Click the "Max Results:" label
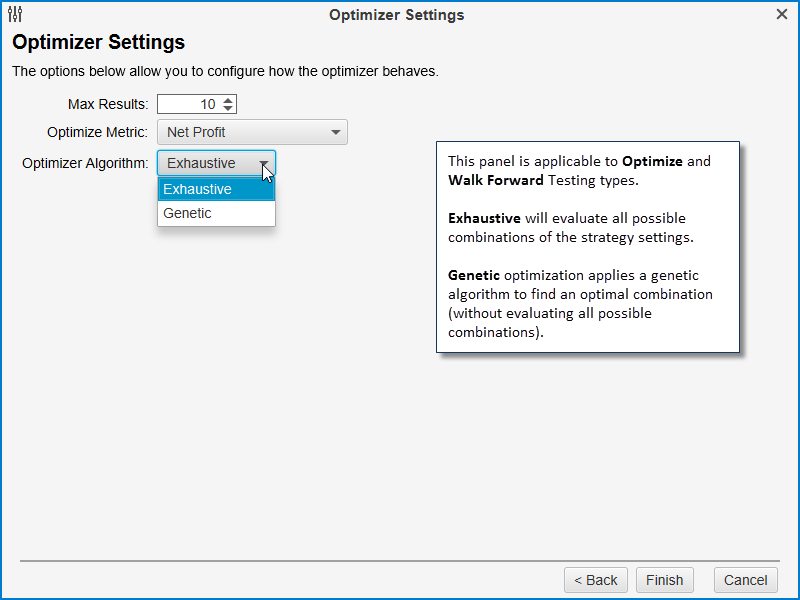 coord(108,104)
